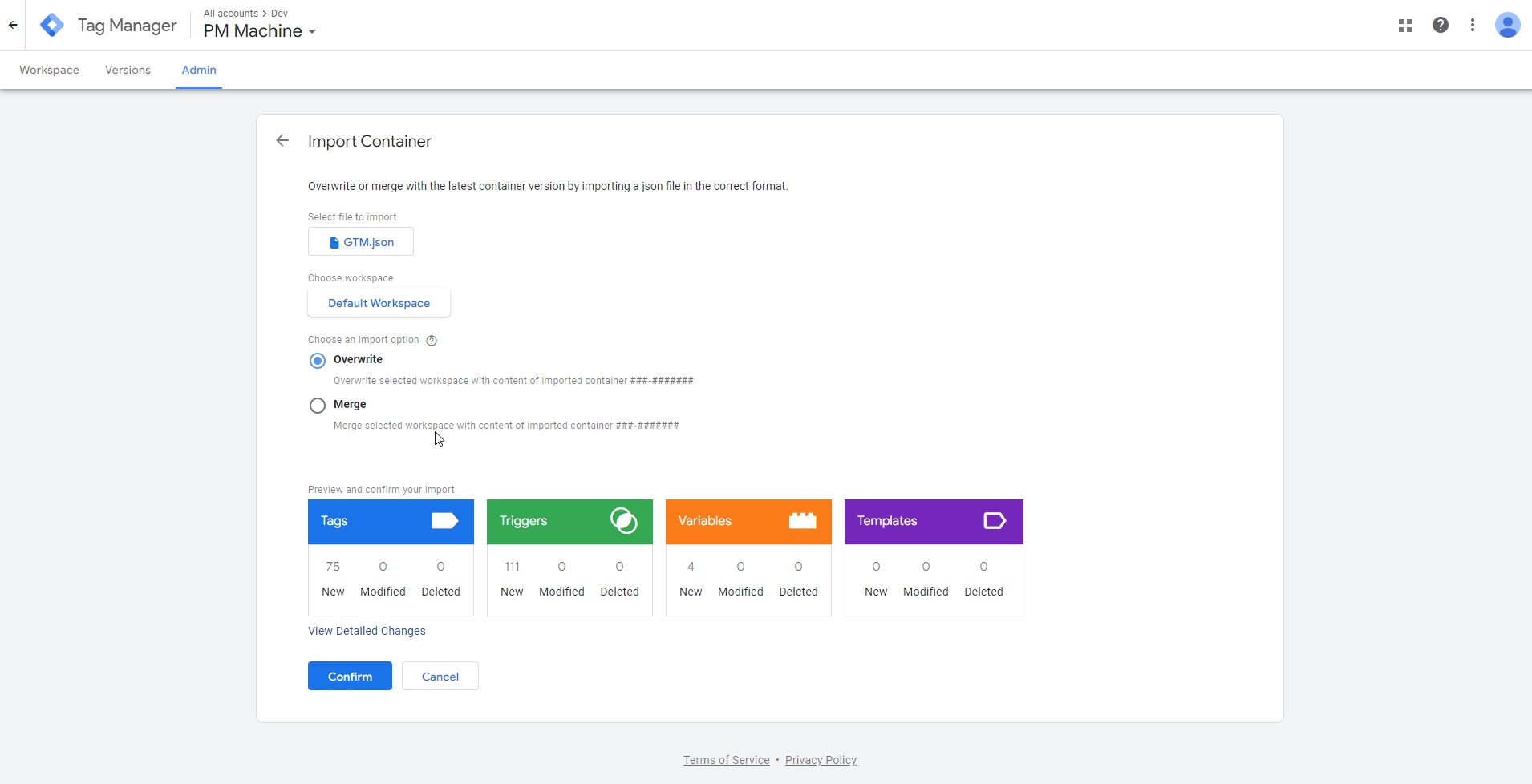
Task: Click the Tags card tag icon
Action: [x=444, y=521]
